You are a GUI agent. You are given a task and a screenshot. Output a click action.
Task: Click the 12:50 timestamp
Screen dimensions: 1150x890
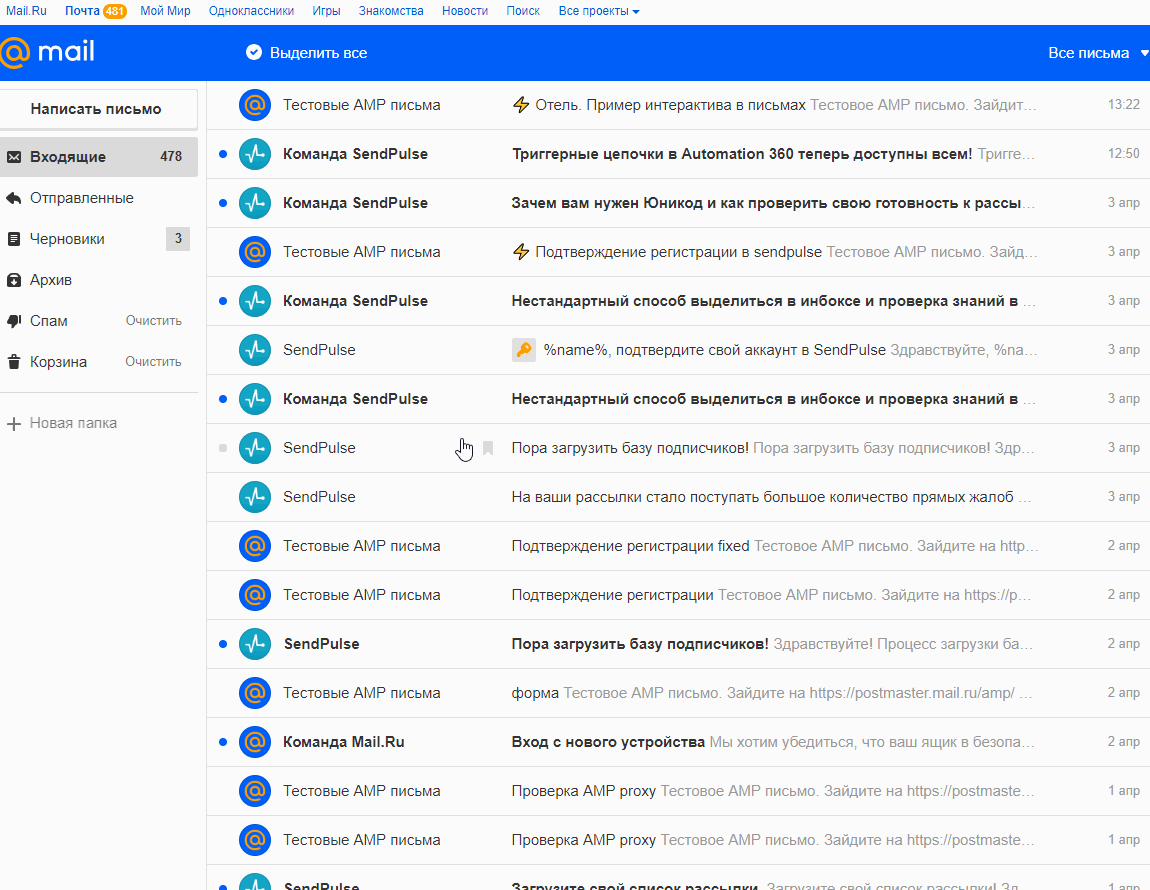coord(1124,153)
